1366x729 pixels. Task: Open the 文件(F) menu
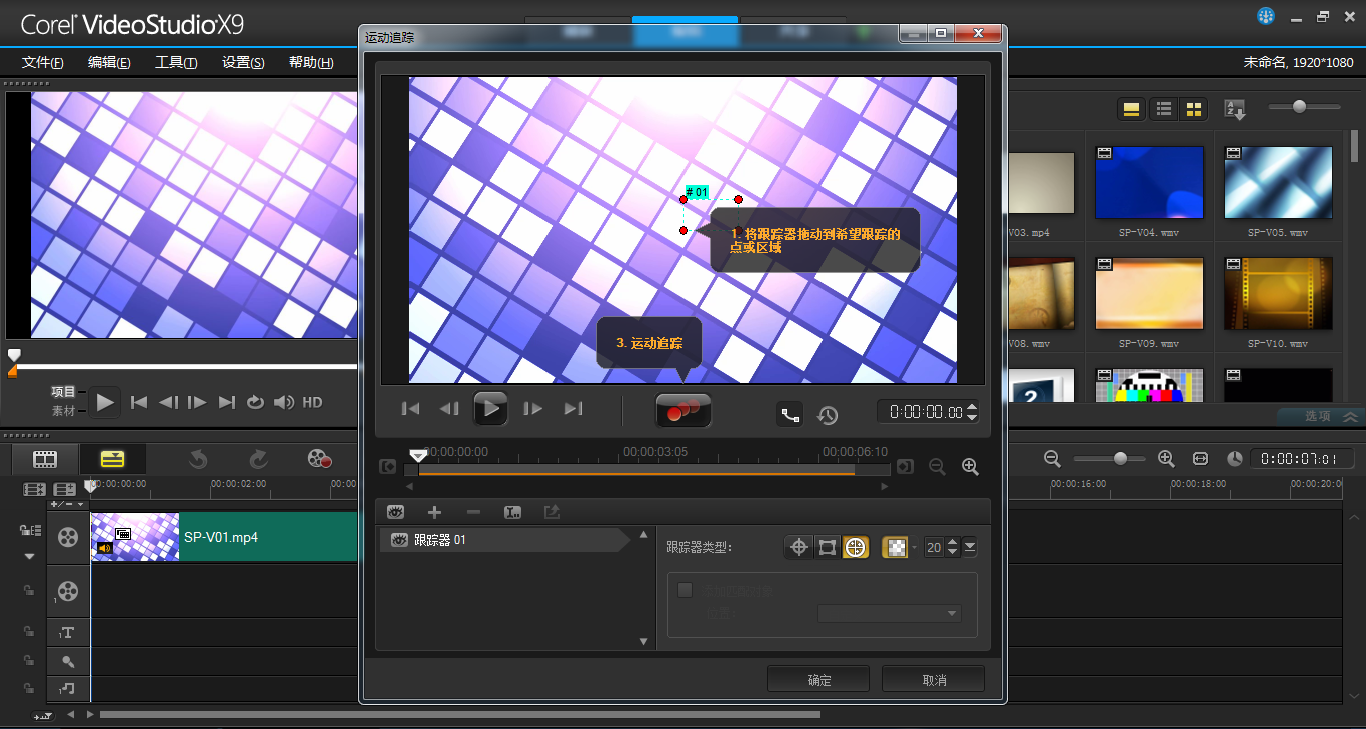click(x=43, y=62)
